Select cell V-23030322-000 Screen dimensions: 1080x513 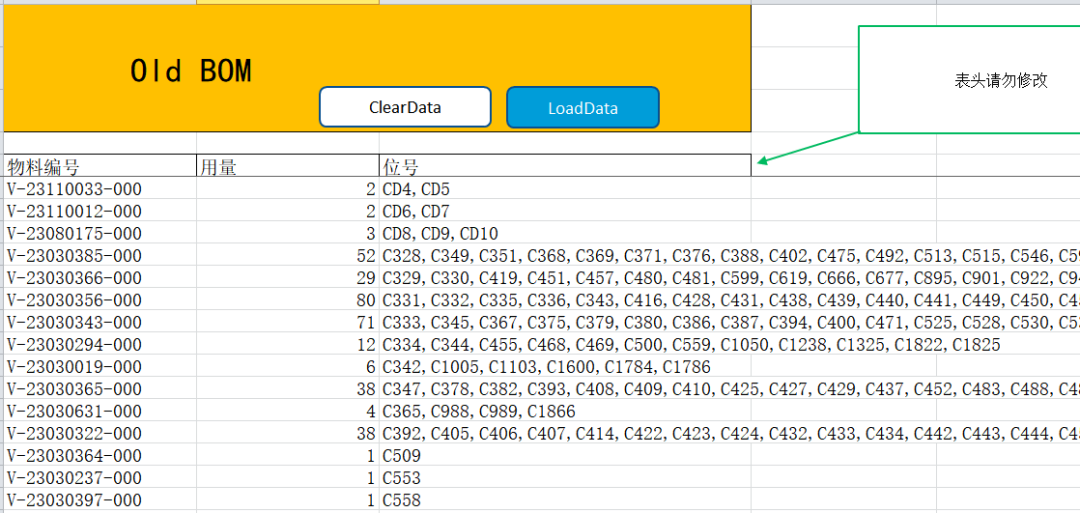[x=100, y=433]
